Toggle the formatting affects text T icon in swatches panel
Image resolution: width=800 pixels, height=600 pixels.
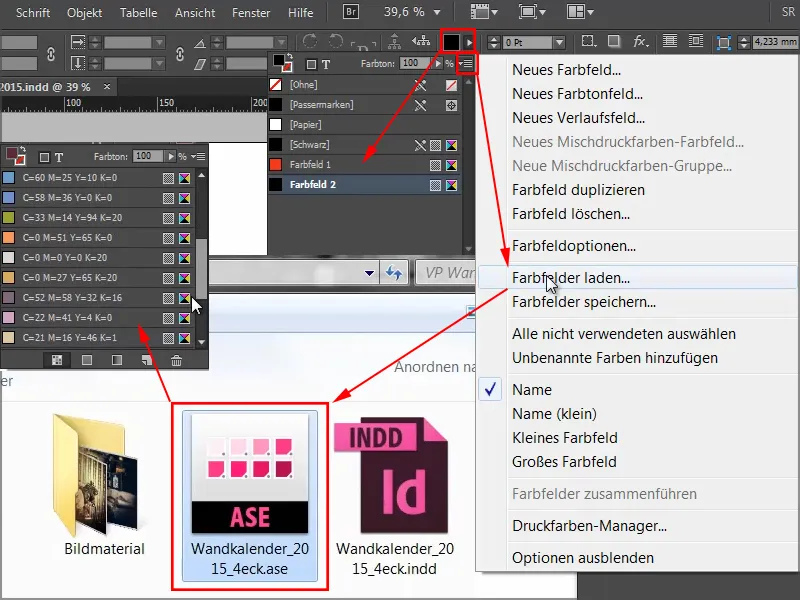(326, 64)
